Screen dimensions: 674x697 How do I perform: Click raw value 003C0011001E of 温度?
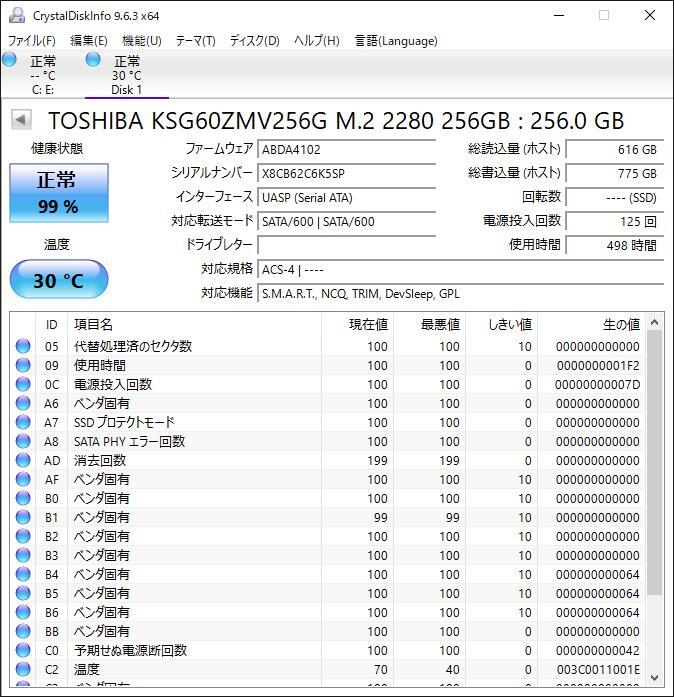click(598, 669)
